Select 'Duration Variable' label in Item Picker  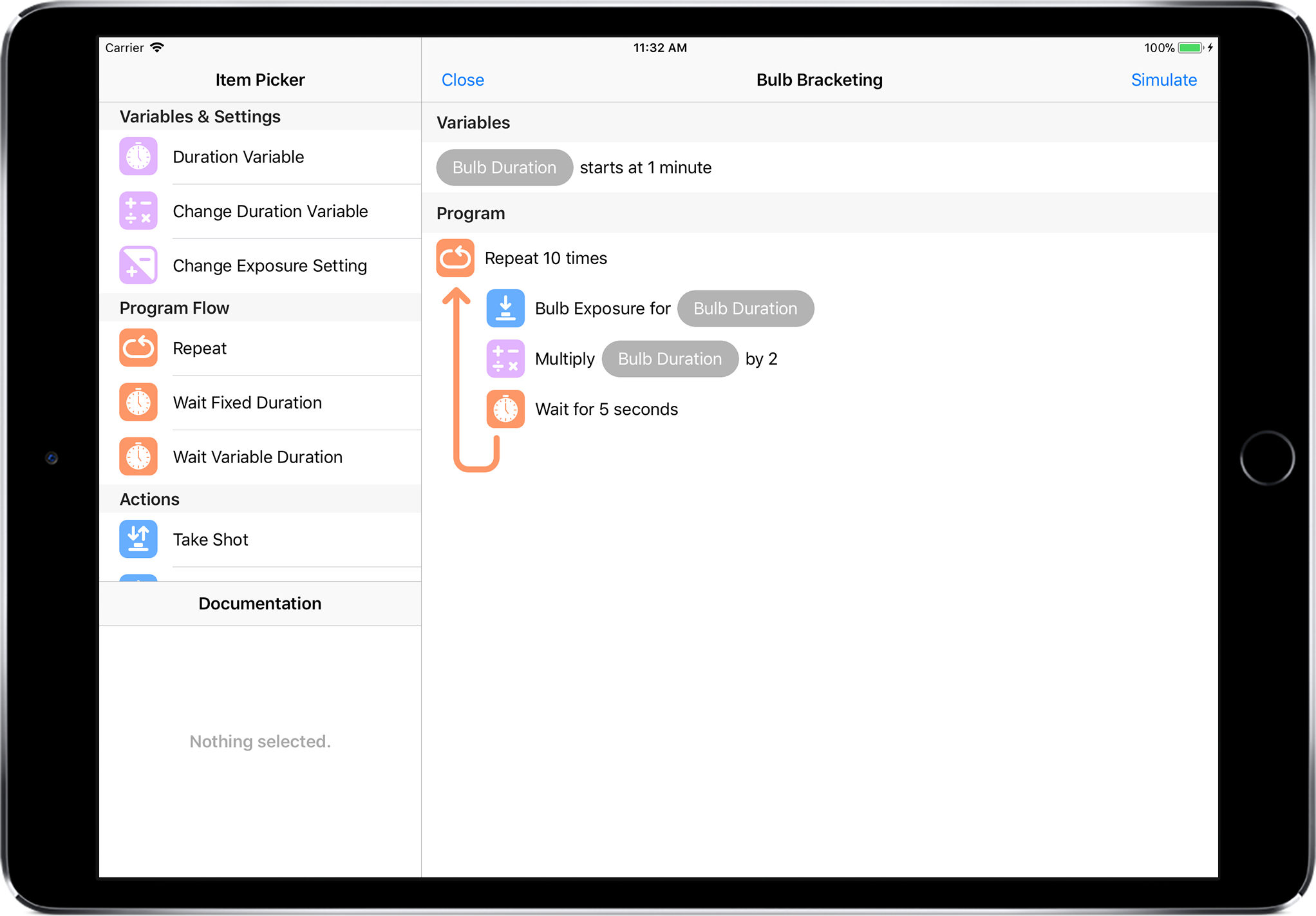point(238,157)
